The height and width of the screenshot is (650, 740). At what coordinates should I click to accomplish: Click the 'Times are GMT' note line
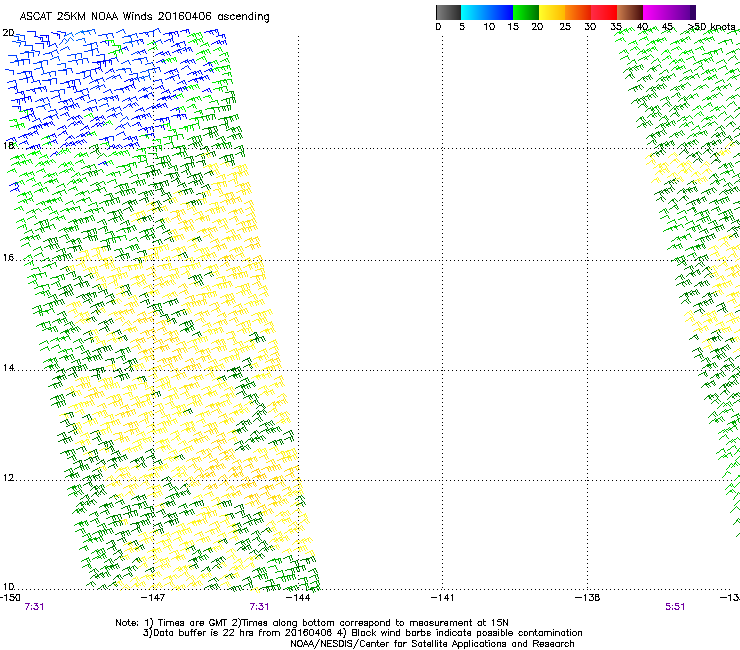click(x=312, y=623)
